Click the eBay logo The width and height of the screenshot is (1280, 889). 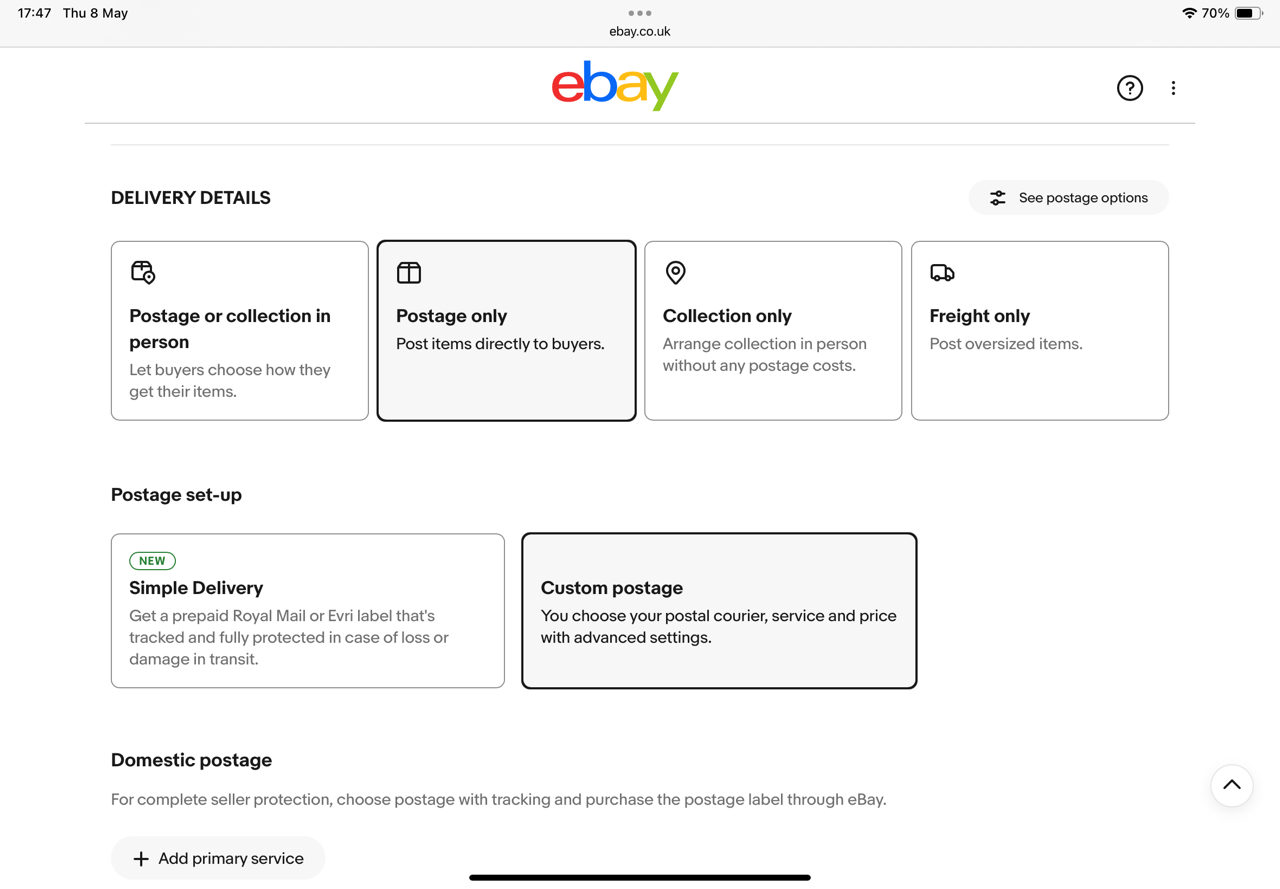coord(615,86)
